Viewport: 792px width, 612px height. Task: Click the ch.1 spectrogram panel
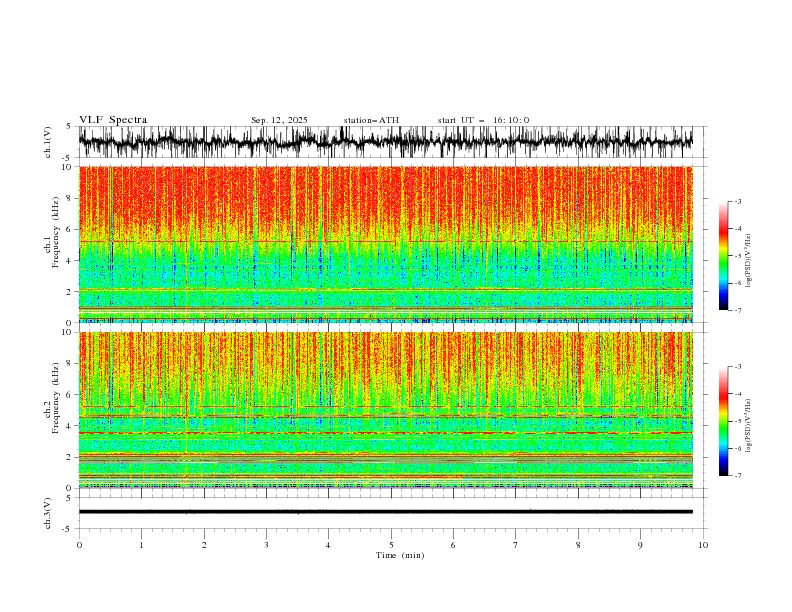385,244
